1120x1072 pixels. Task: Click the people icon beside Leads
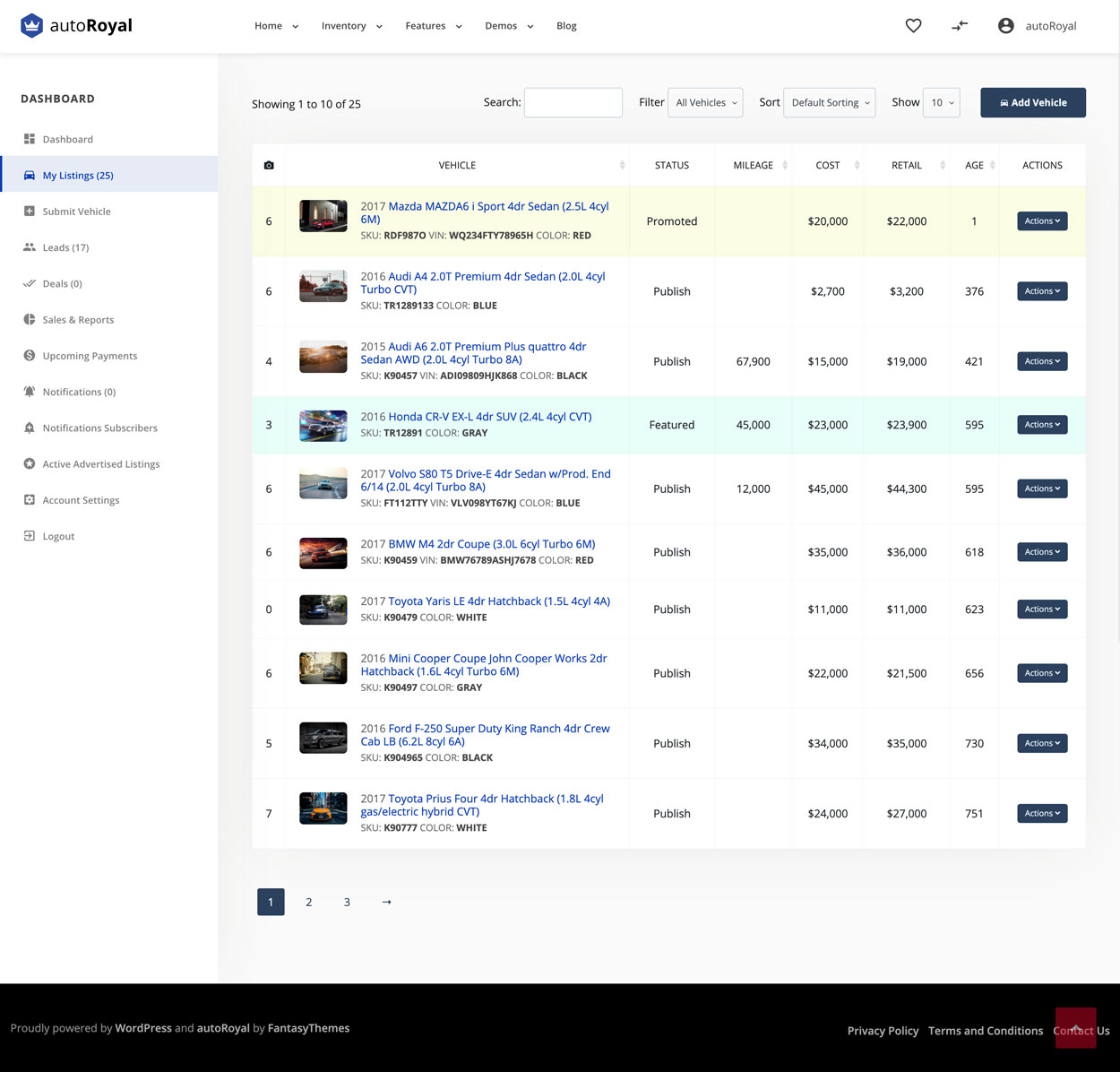[30, 246]
